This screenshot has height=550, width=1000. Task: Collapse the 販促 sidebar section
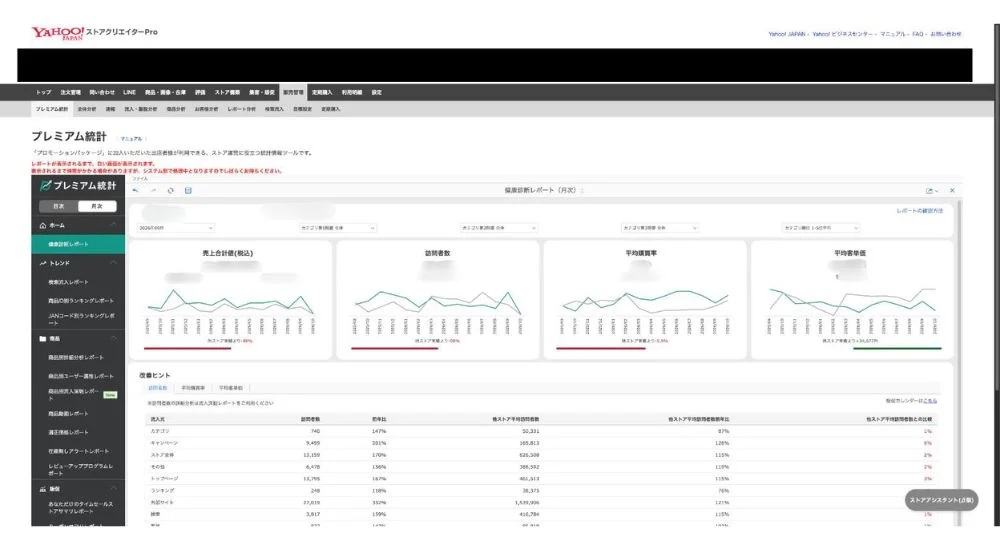[x=114, y=489]
